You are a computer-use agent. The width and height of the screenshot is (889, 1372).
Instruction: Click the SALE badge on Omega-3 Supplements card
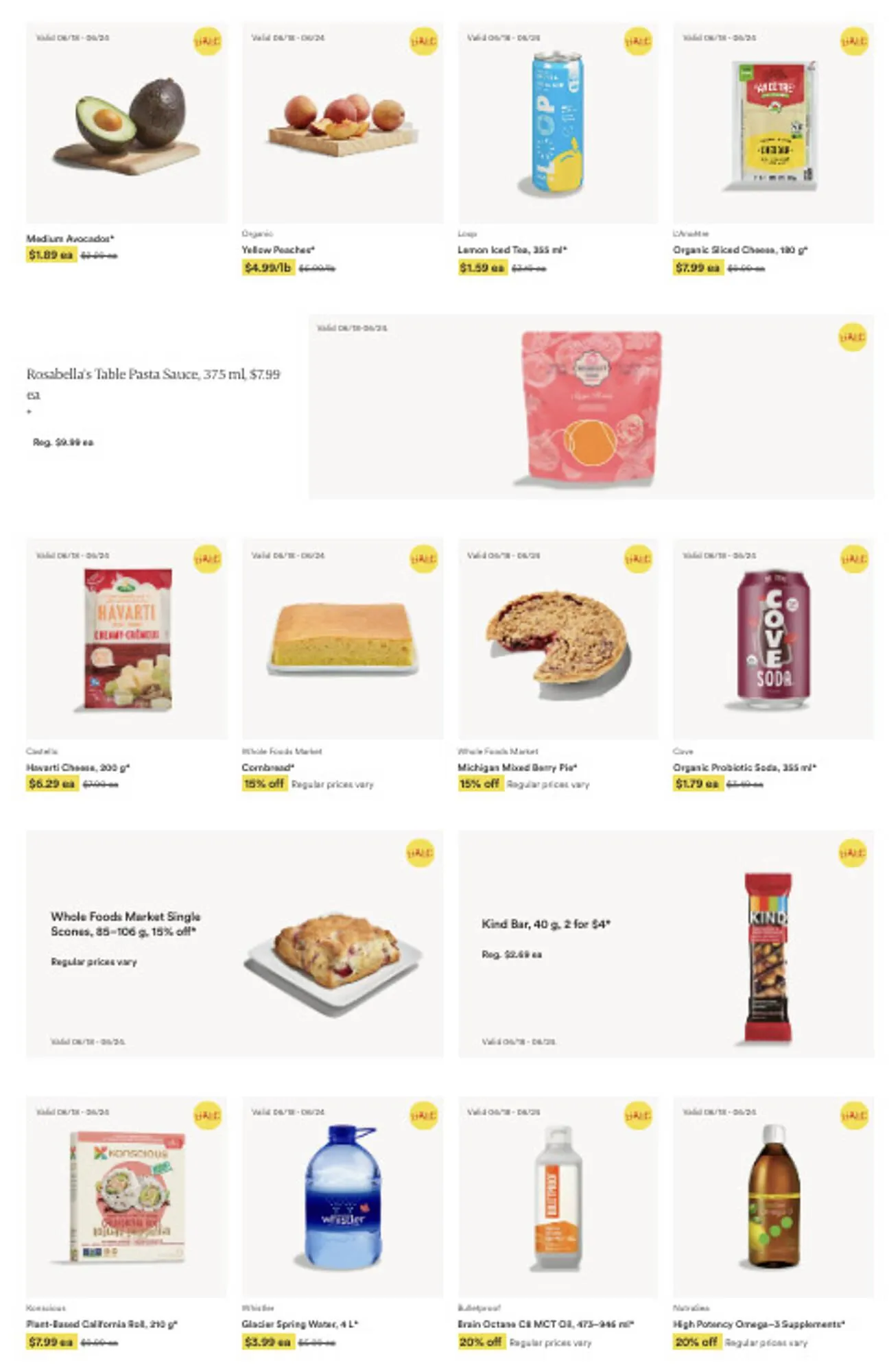[x=854, y=1115]
